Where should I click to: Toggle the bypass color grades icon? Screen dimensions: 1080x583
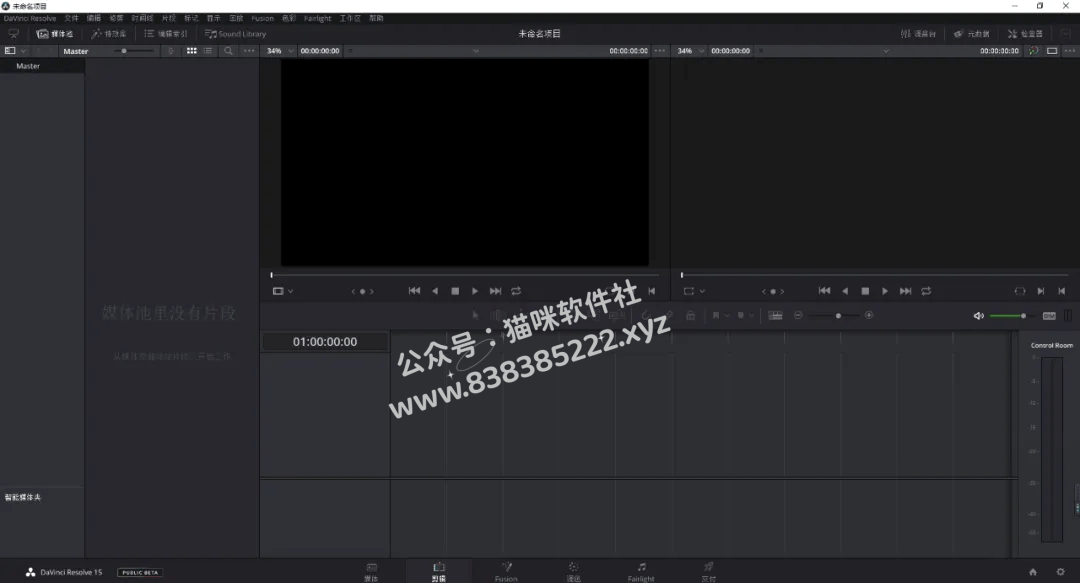pos(1033,51)
